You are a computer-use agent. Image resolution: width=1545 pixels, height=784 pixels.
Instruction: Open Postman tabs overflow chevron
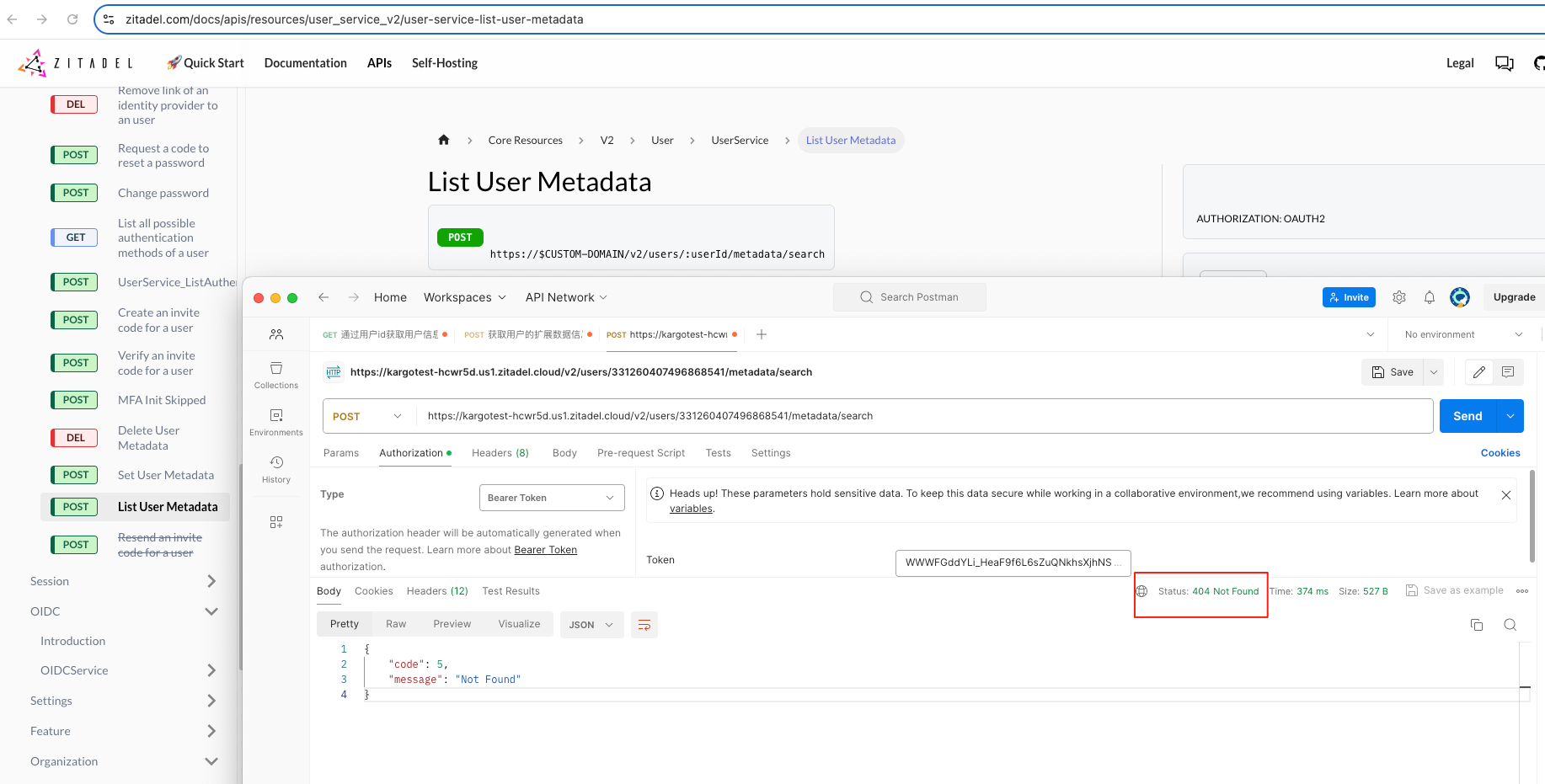pyautogui.click(x=1371, y=334)
